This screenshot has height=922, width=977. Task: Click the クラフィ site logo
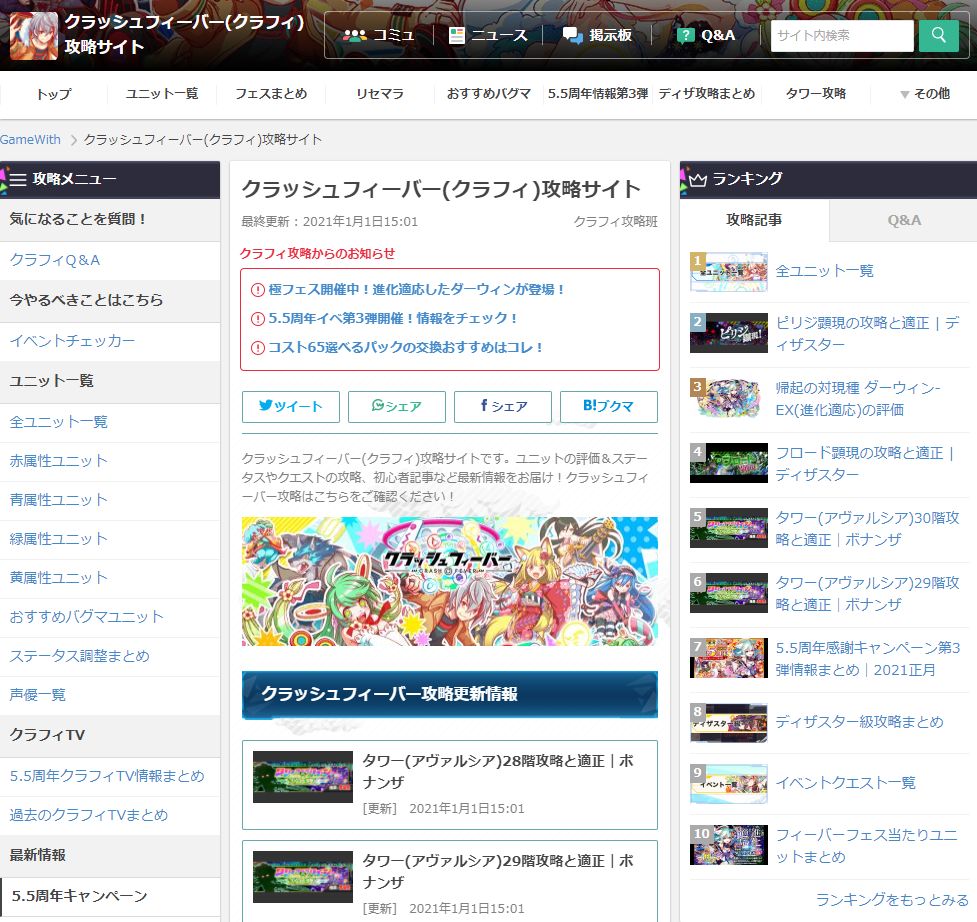[x=33, y=35]
